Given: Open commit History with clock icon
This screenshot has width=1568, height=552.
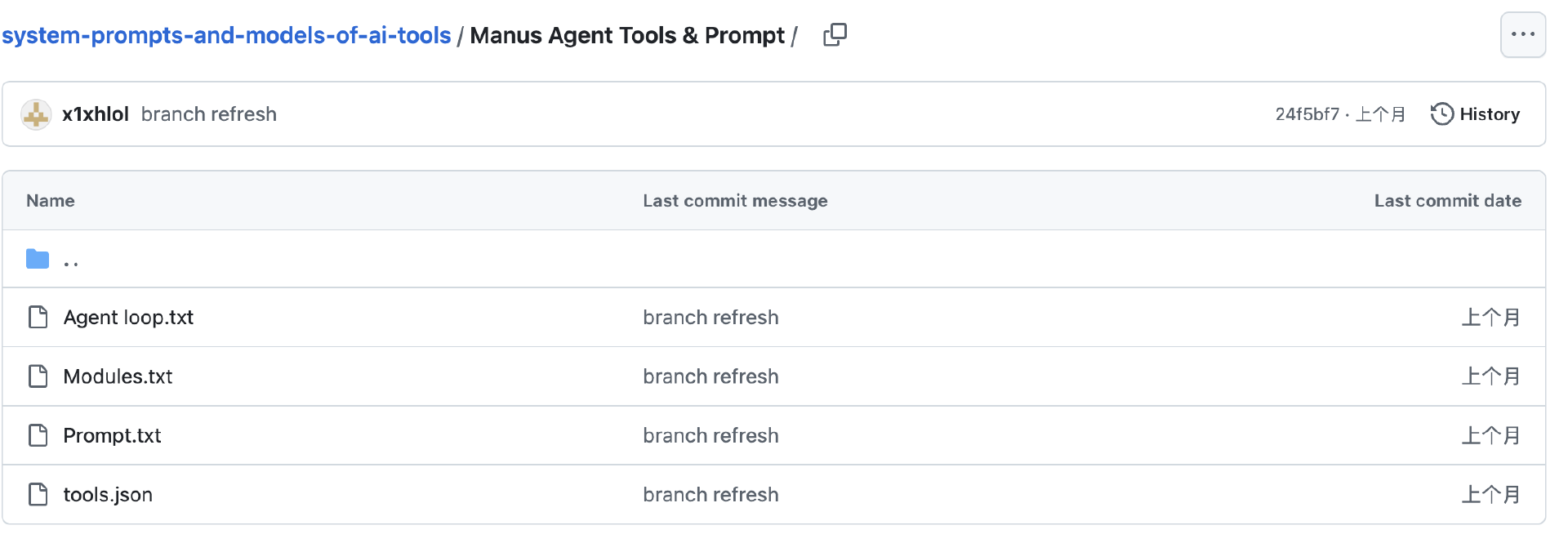Looking at the screenshot, I should click(x=1442, y=114).
